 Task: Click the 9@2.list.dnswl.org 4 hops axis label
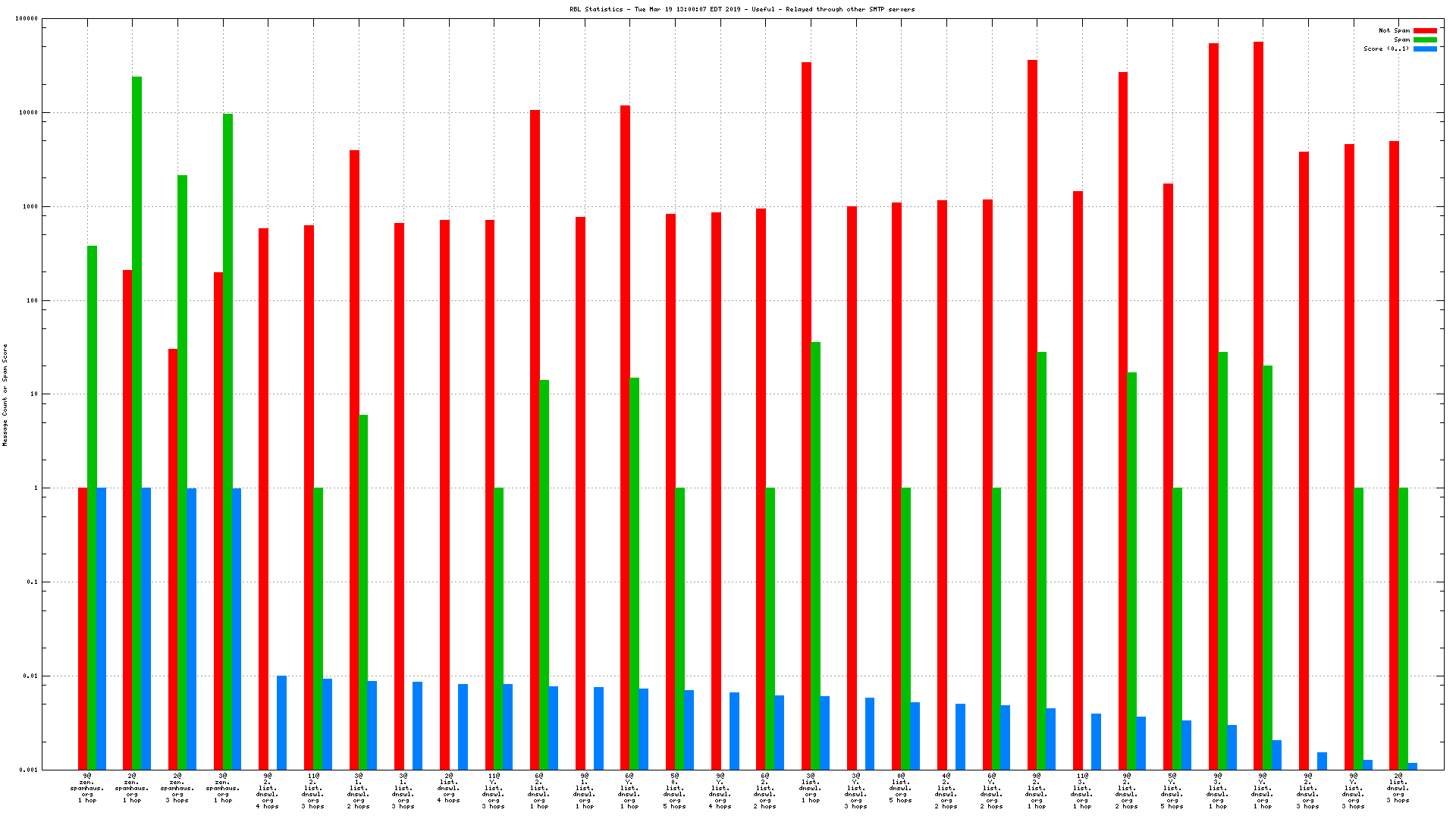pyautogui.click(x=268, y=791)
